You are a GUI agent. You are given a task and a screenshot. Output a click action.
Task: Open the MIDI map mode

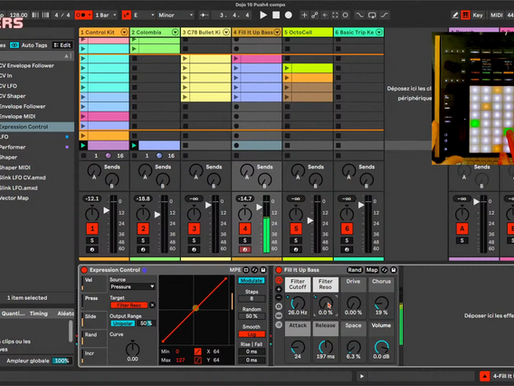click(x=496, y=15)
